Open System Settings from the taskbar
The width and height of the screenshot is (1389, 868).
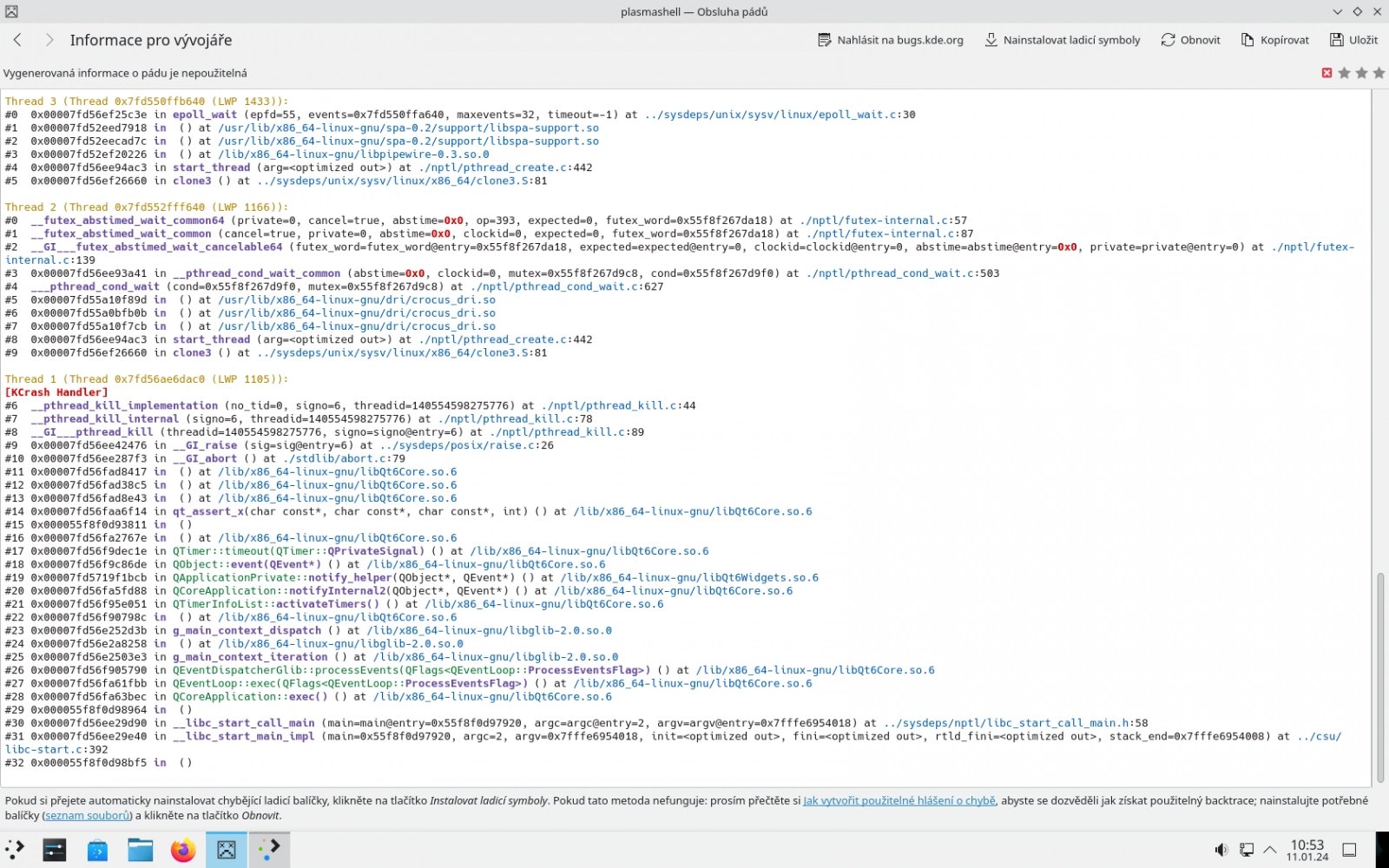pos(55,850)
